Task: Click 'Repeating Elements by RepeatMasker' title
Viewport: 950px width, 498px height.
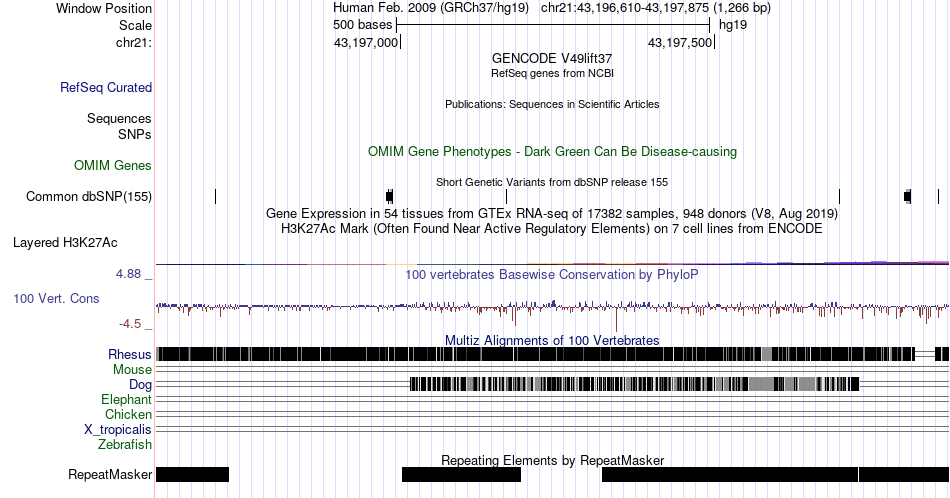Action: (552, 460)
